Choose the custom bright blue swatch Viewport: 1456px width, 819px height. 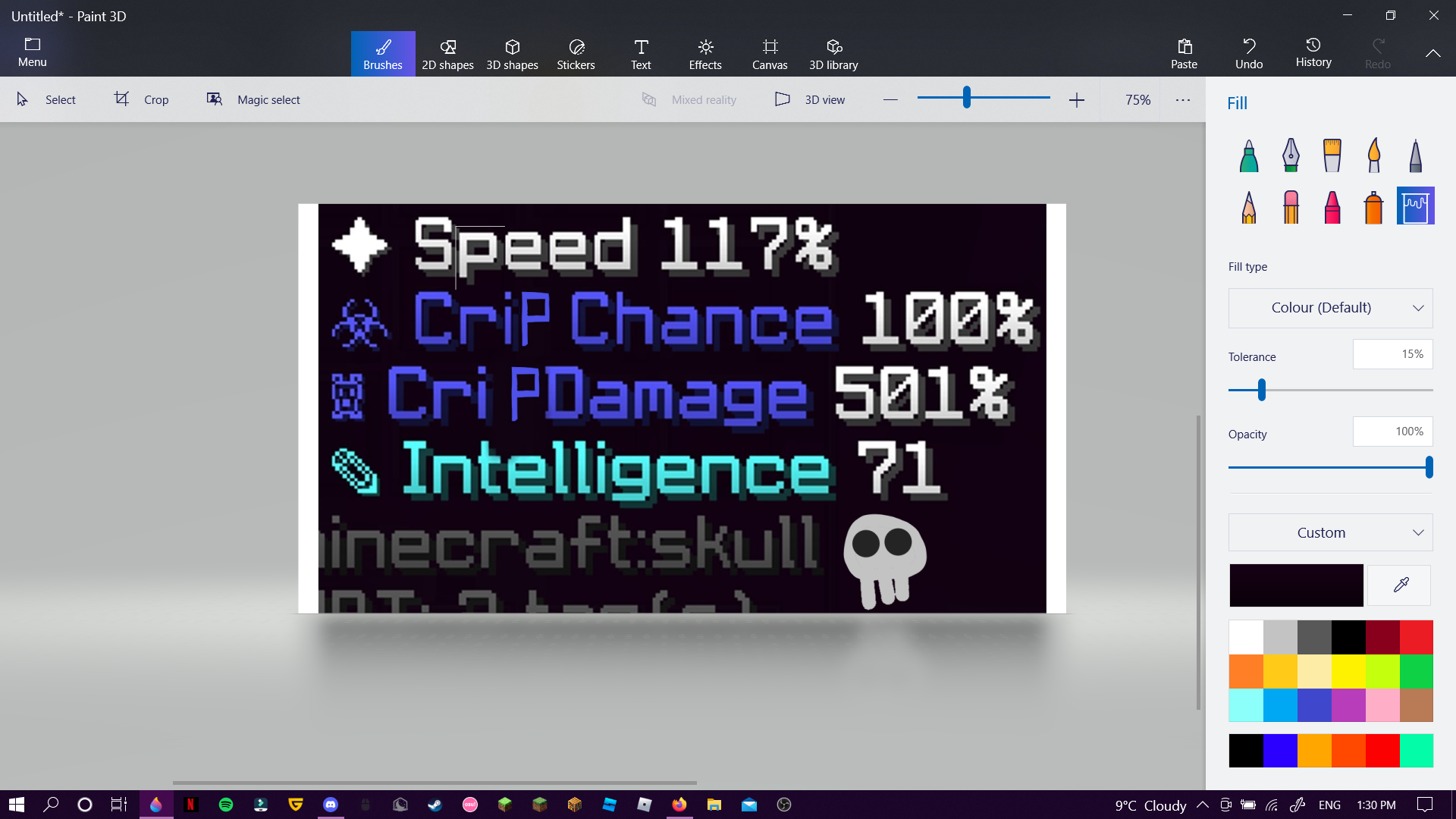click(x=1280, y=751)
